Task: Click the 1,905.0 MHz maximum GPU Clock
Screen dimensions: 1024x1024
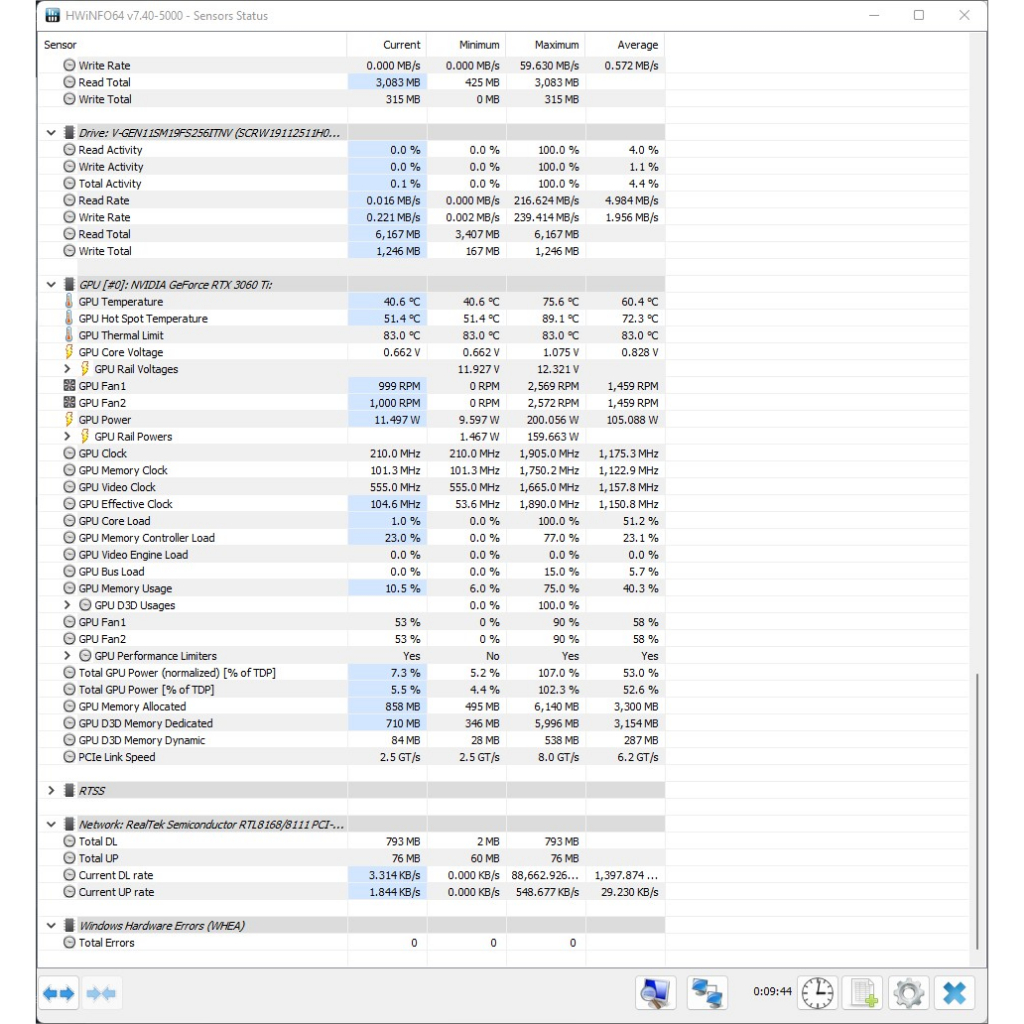Action: (x=549, y=453)
